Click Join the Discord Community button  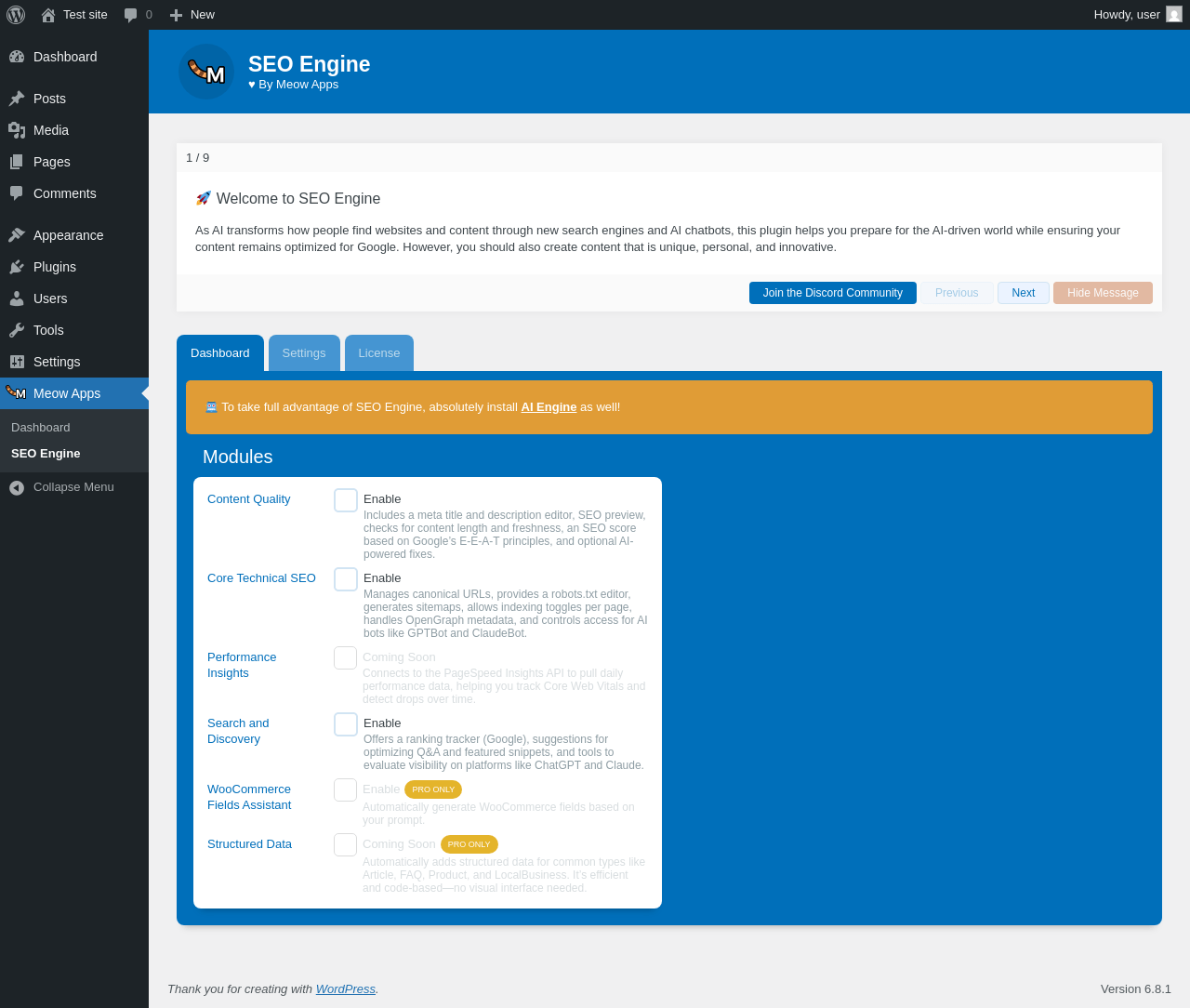tap(833, 293)
